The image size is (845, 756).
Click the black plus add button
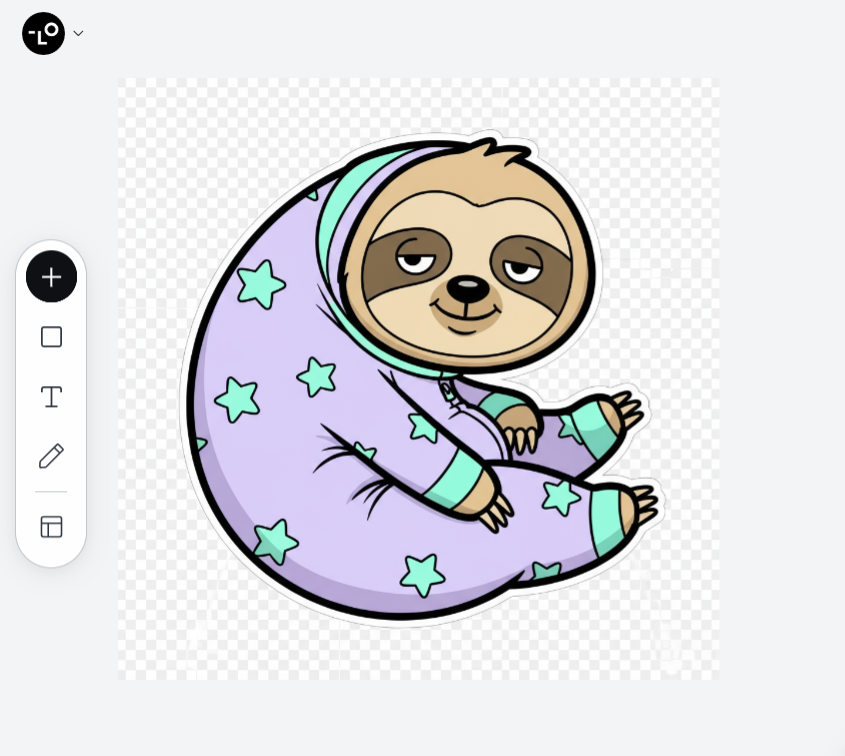pos(51,277)
